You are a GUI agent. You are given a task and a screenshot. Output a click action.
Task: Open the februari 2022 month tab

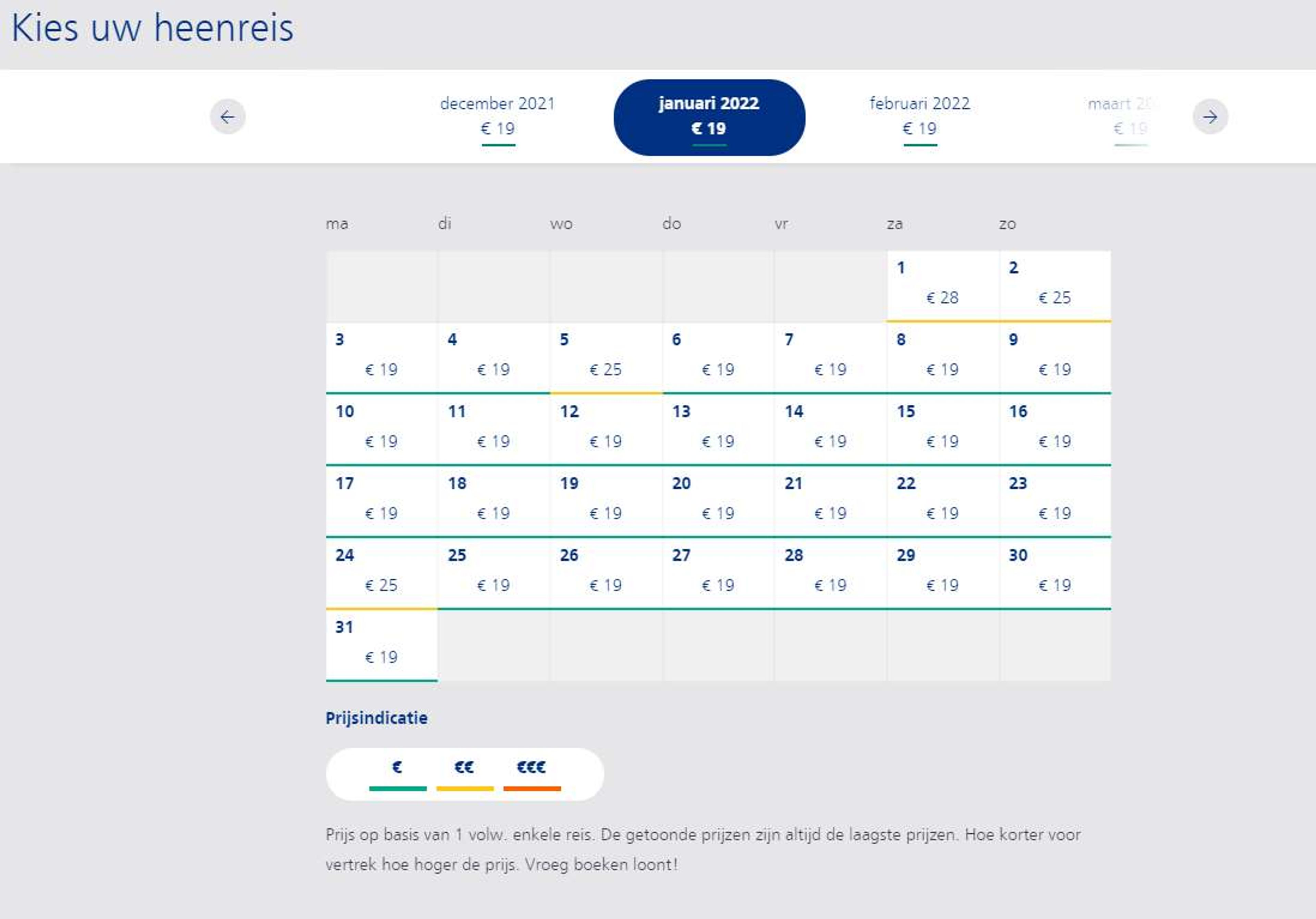920,118
